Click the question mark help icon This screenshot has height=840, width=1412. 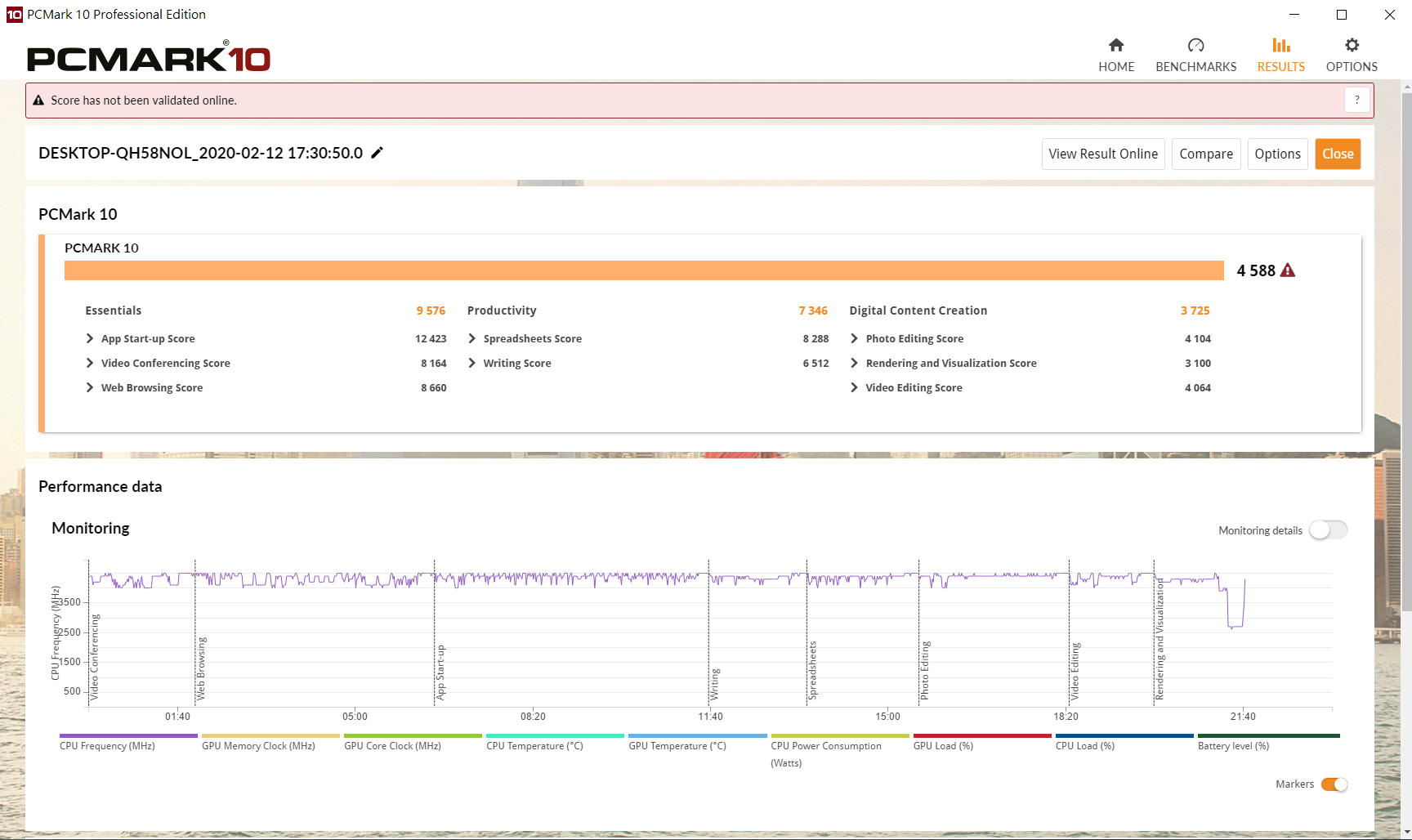coord(1356,100)
